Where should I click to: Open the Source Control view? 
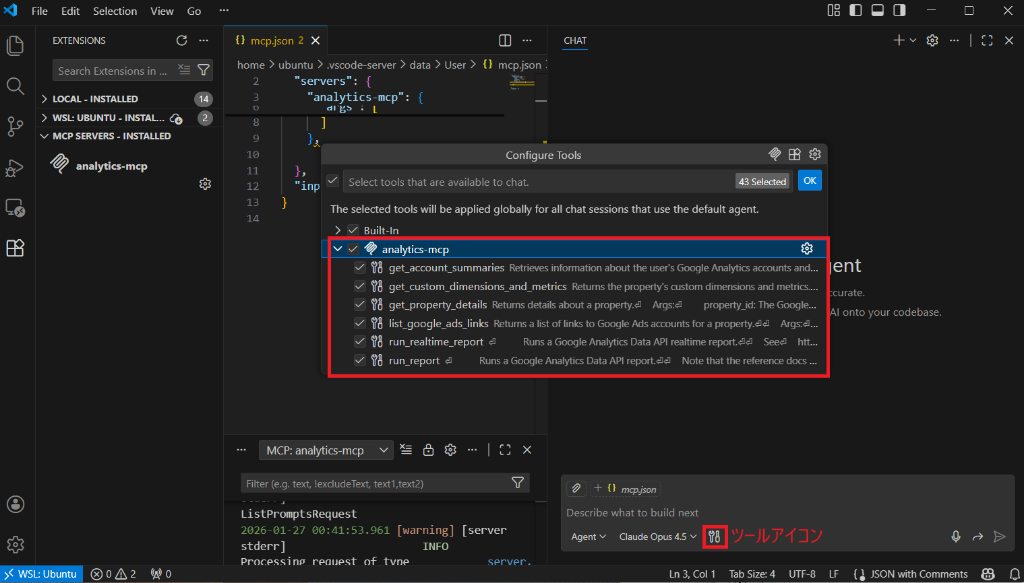coord(15,127)
